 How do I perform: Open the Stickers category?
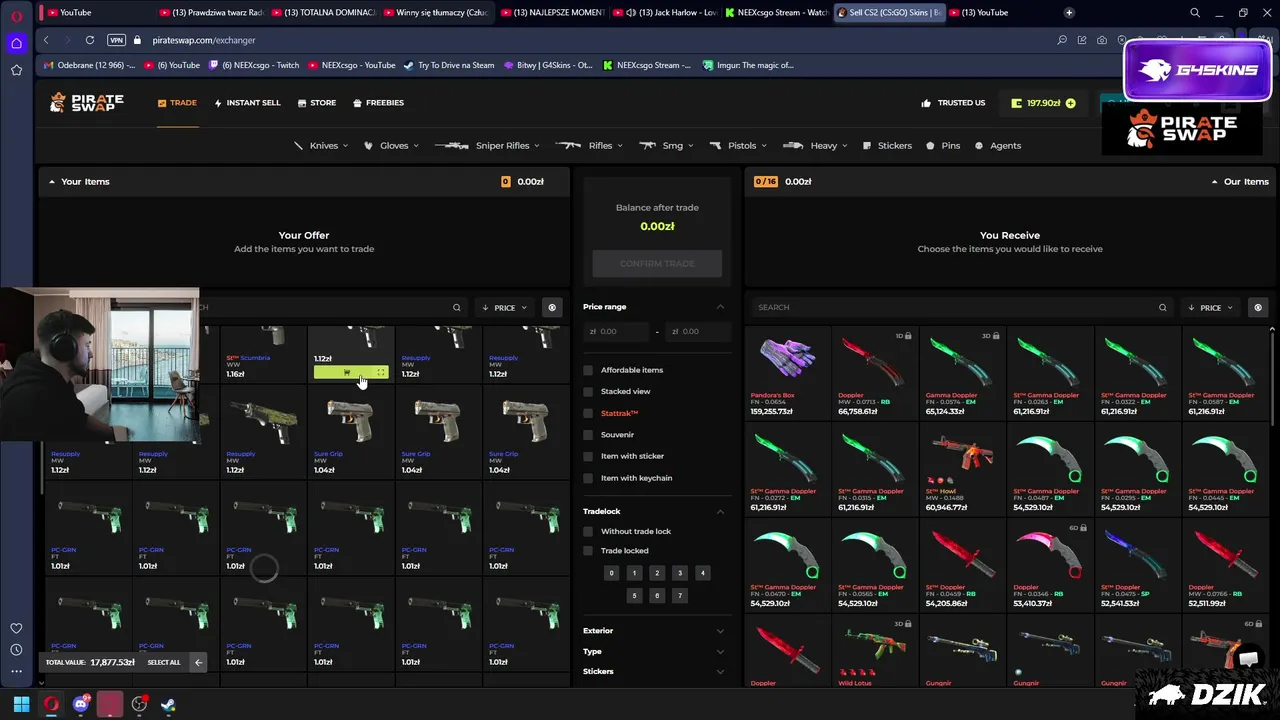click(888, 146)
